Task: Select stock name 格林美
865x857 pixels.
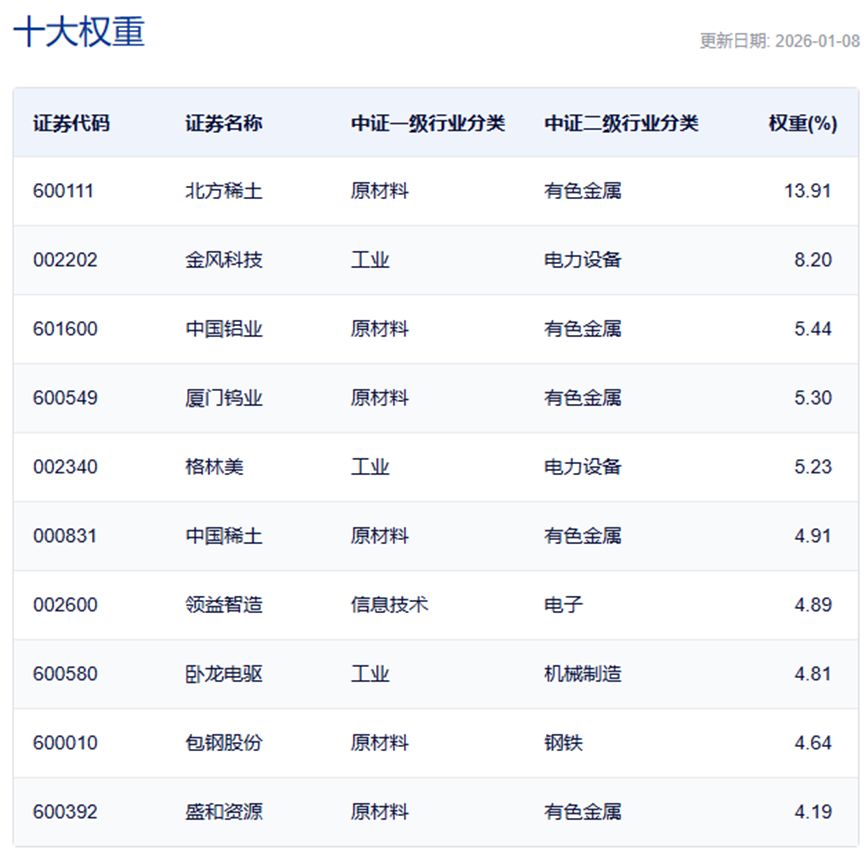Action: pos(214,467)
